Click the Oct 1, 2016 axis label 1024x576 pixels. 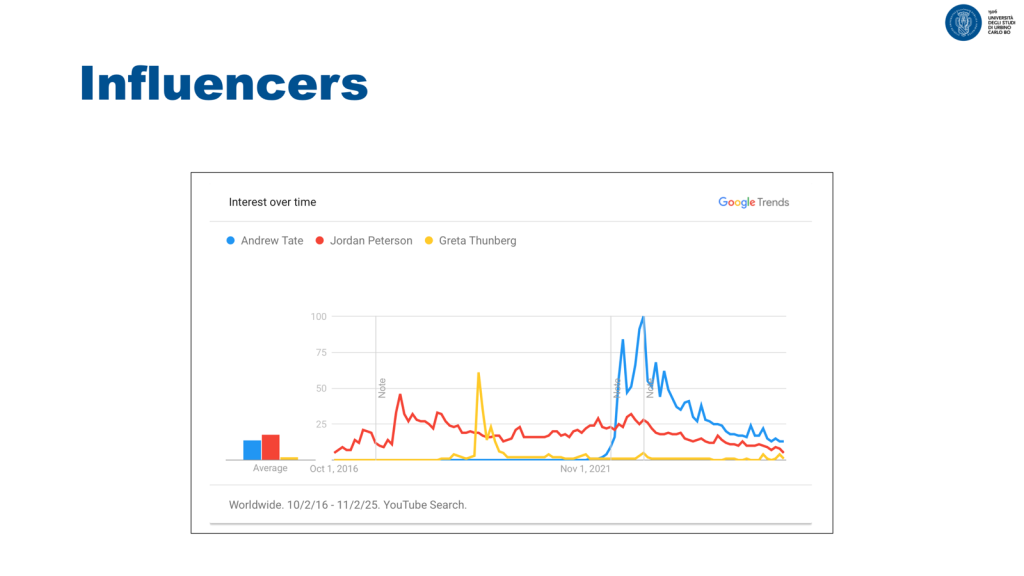click(334, 469)
